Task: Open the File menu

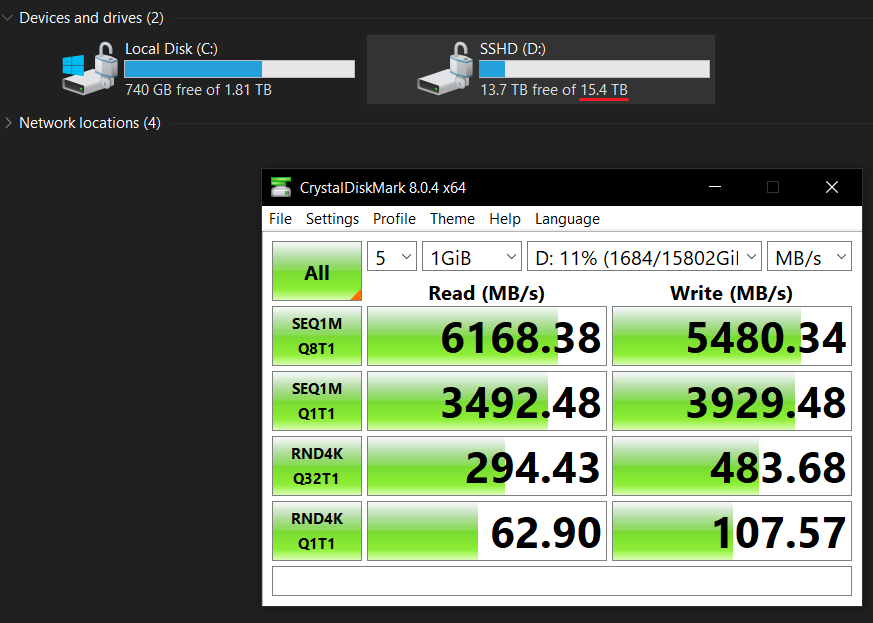Action: 280,219
